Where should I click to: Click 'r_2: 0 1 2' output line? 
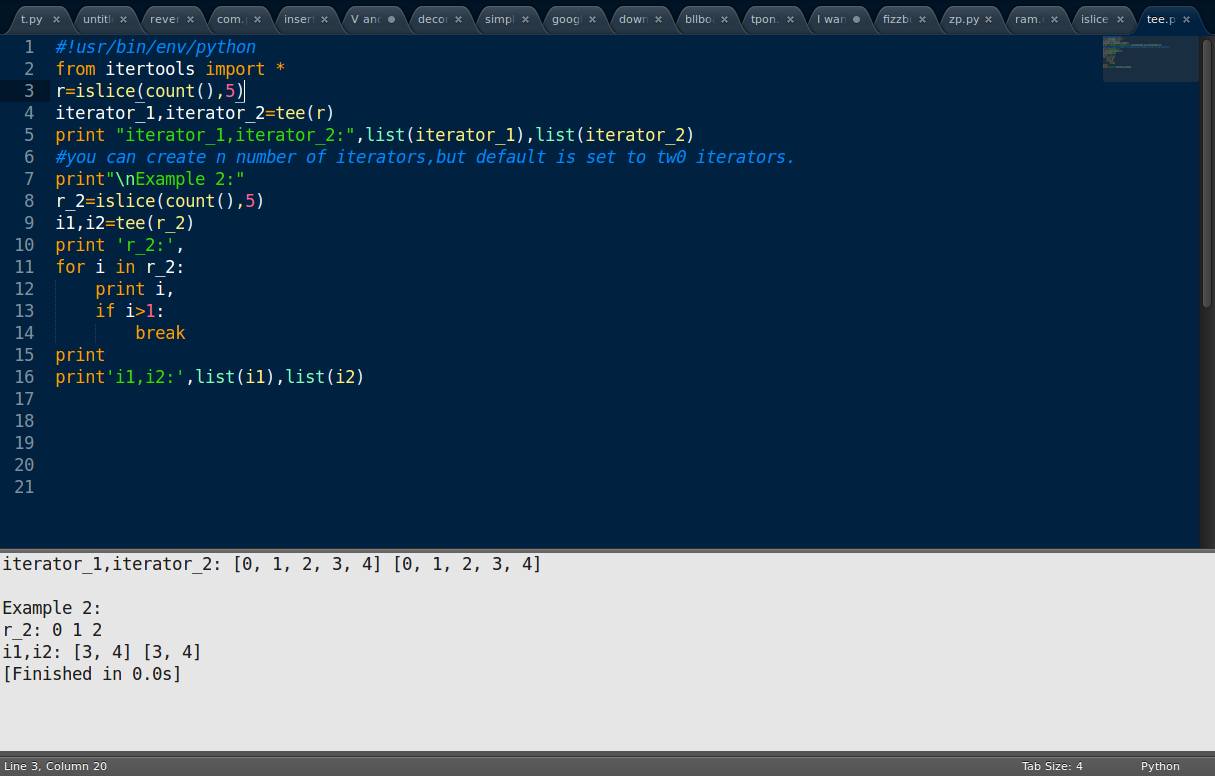pos(52,630)
